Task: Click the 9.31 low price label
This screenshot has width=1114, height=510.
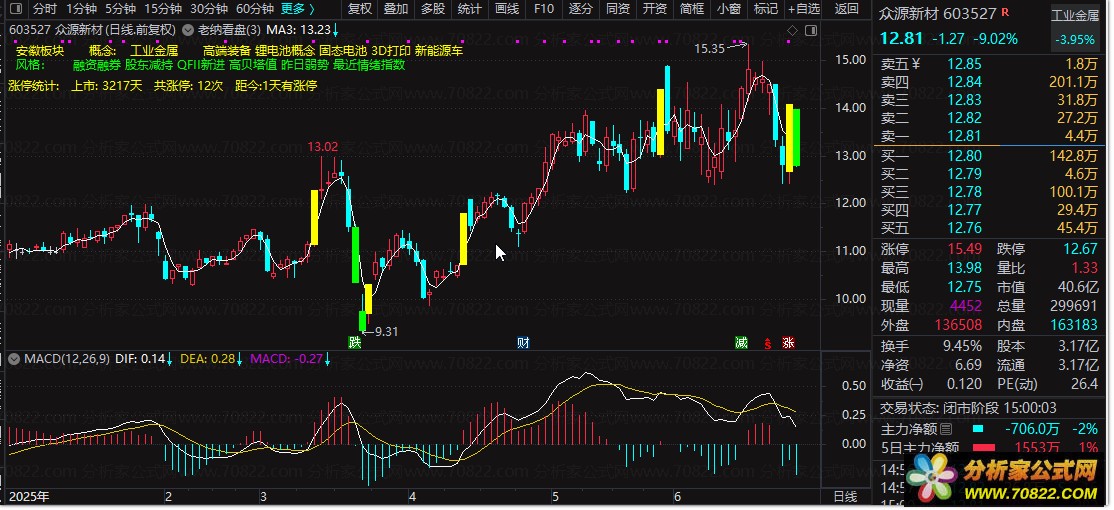Action: coord(386,331)
